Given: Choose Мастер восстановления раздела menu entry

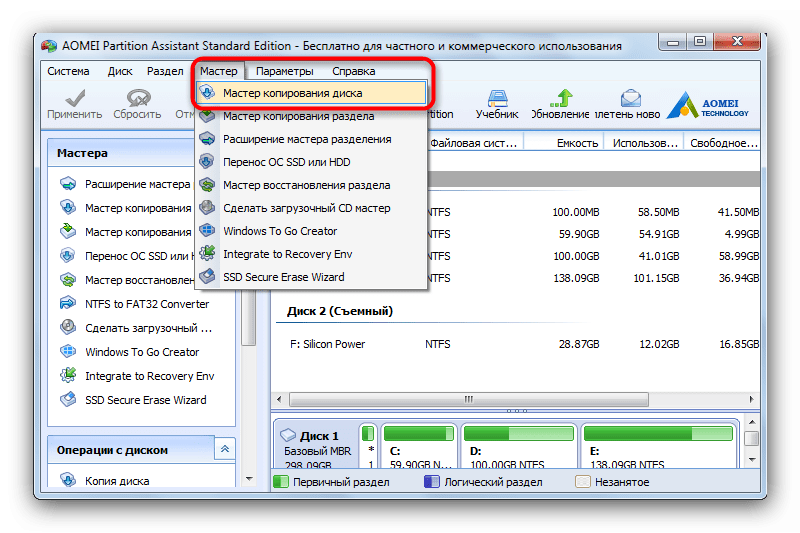Looking at the screenshot, I should [x=311, y=185].
